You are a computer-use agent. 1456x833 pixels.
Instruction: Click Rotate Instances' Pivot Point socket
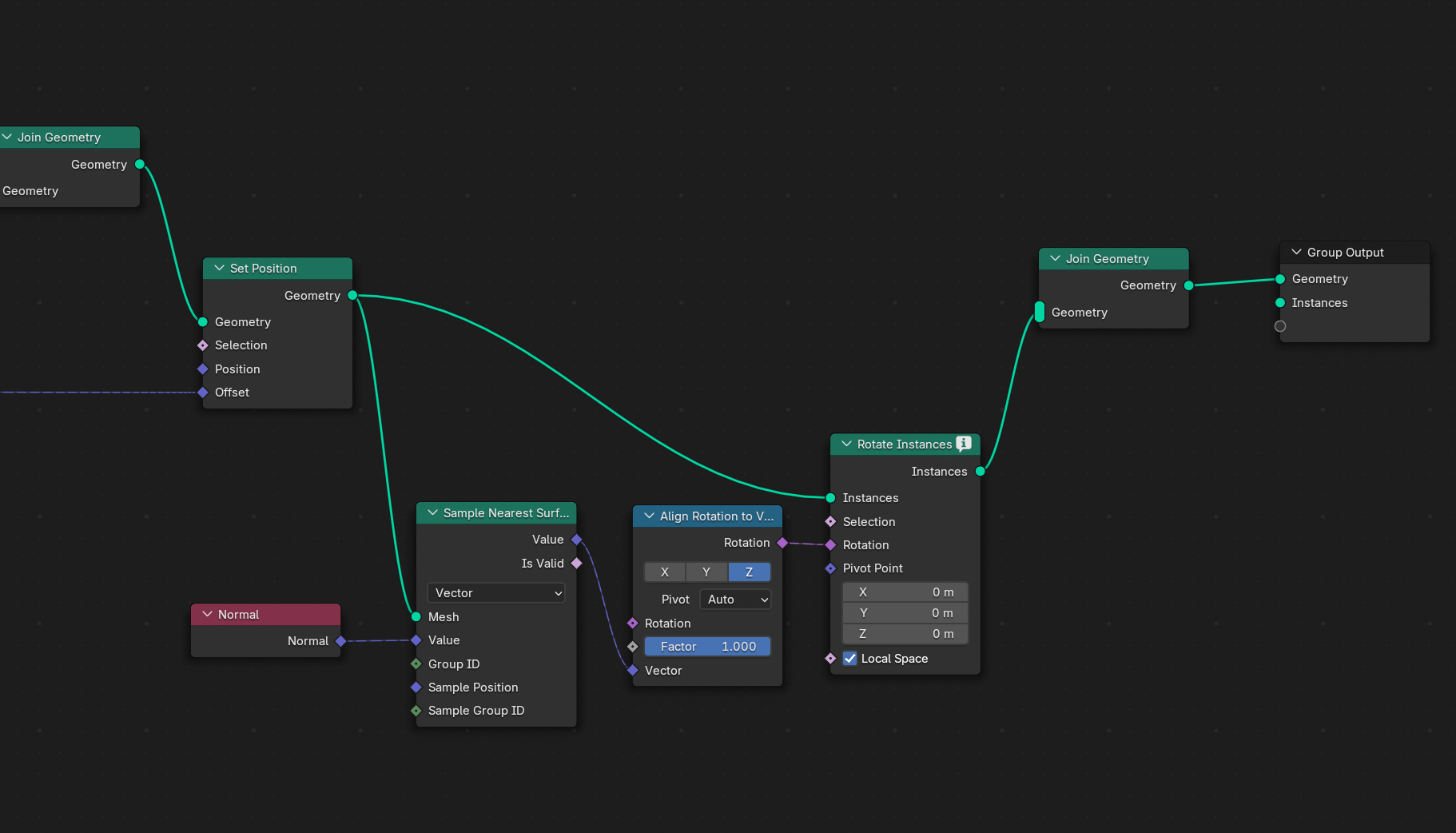tap(831, 568)
